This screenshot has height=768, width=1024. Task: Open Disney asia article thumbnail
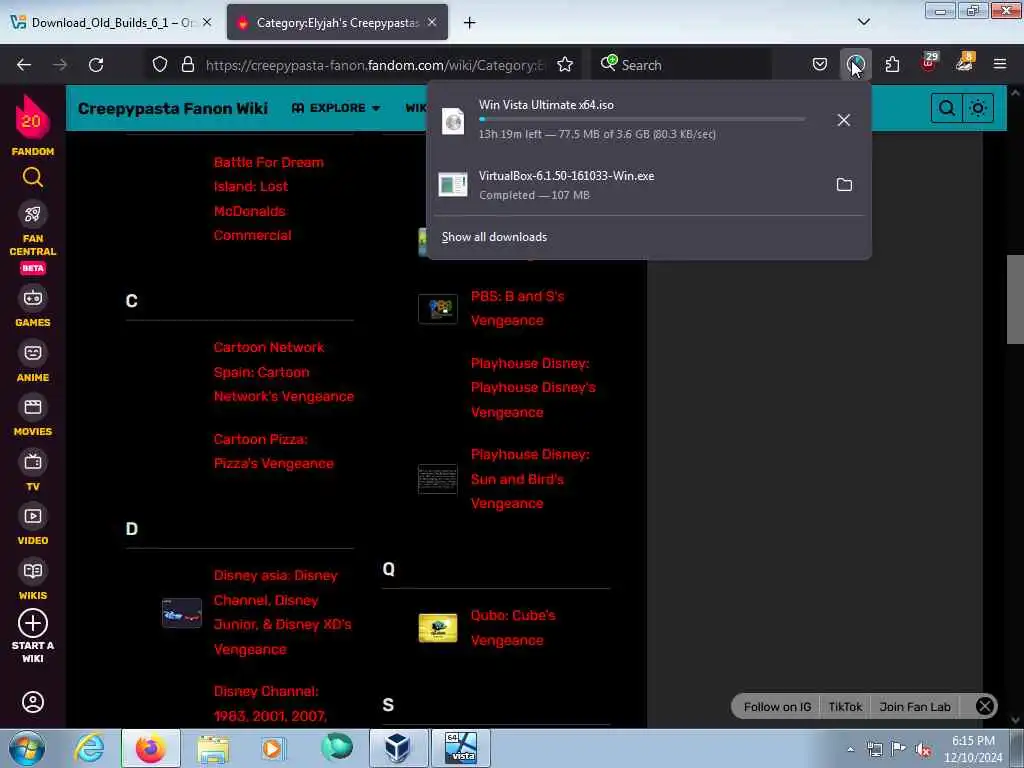pyautogui.click(x=182, y=613)
